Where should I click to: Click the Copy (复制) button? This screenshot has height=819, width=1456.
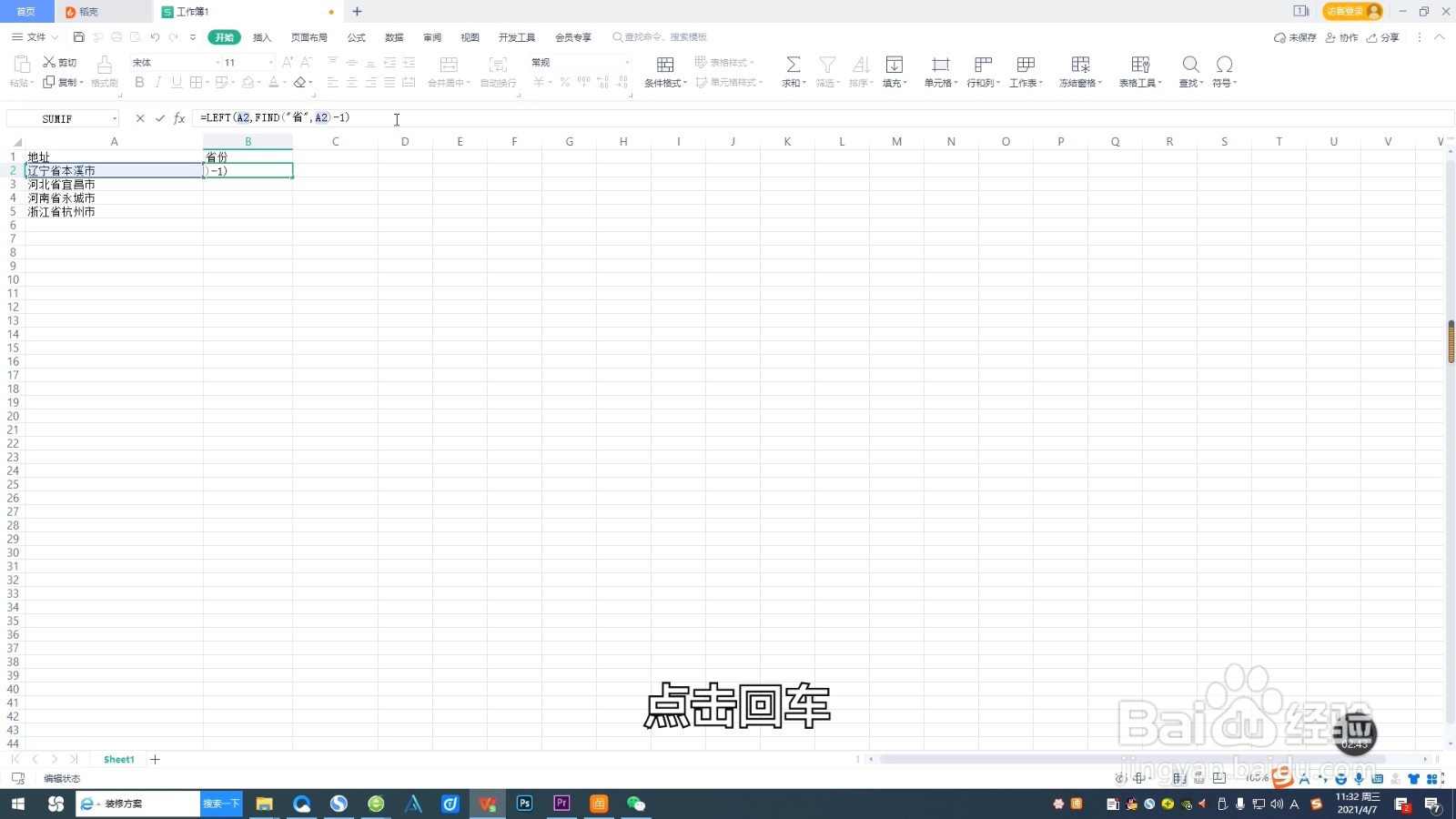click(x=62, y=82)
